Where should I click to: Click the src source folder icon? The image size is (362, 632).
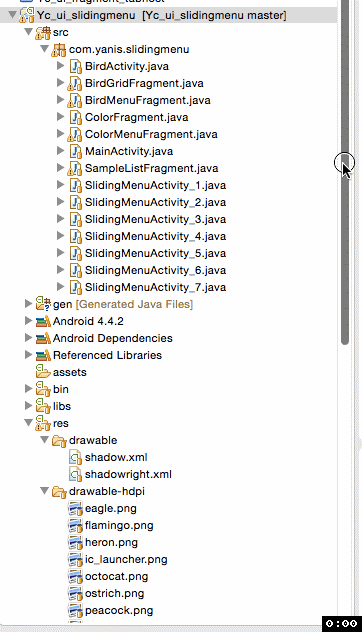click(43, 32)
